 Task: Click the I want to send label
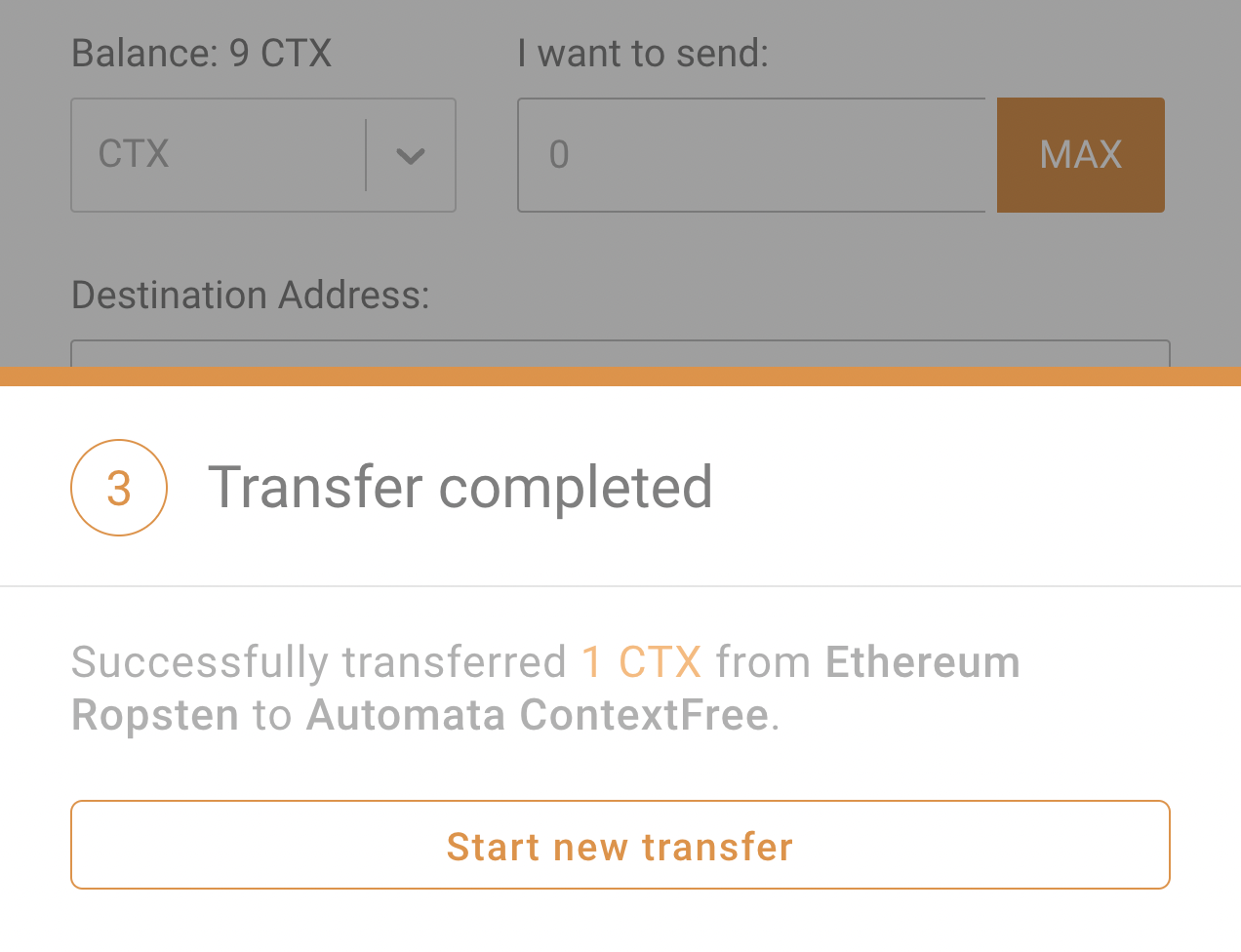tap(643, 53)
